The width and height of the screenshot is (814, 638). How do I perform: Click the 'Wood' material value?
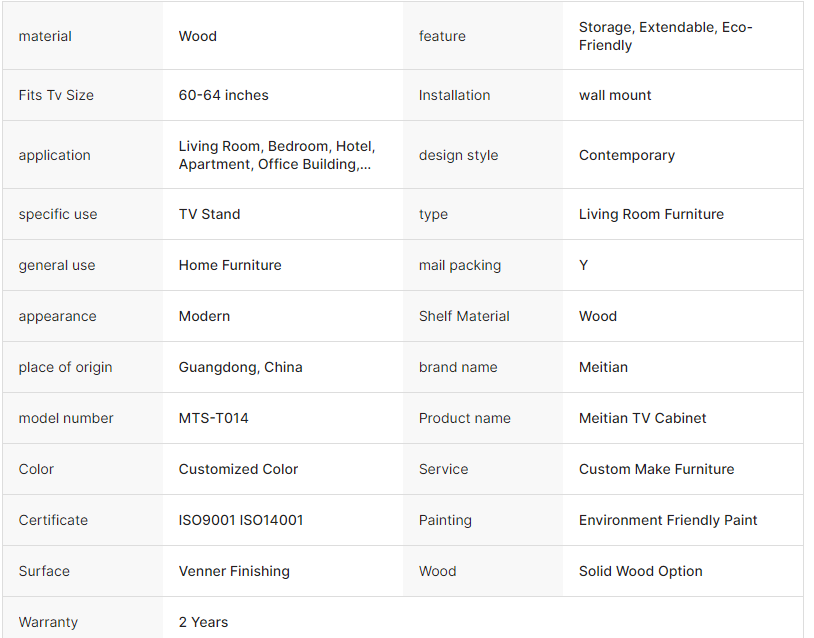click(x=198, y=36)
